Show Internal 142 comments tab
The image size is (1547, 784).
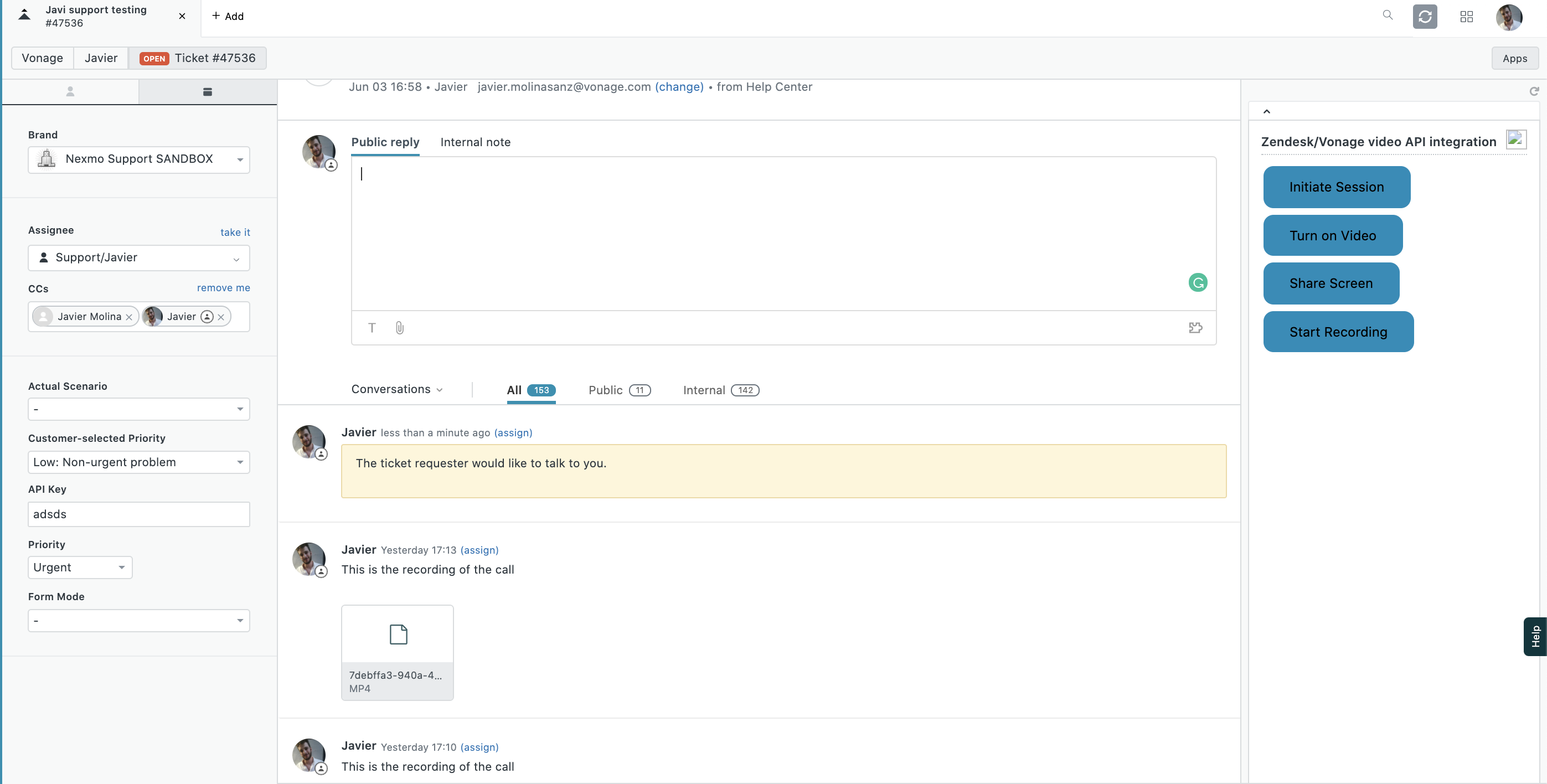coord(721,390)
